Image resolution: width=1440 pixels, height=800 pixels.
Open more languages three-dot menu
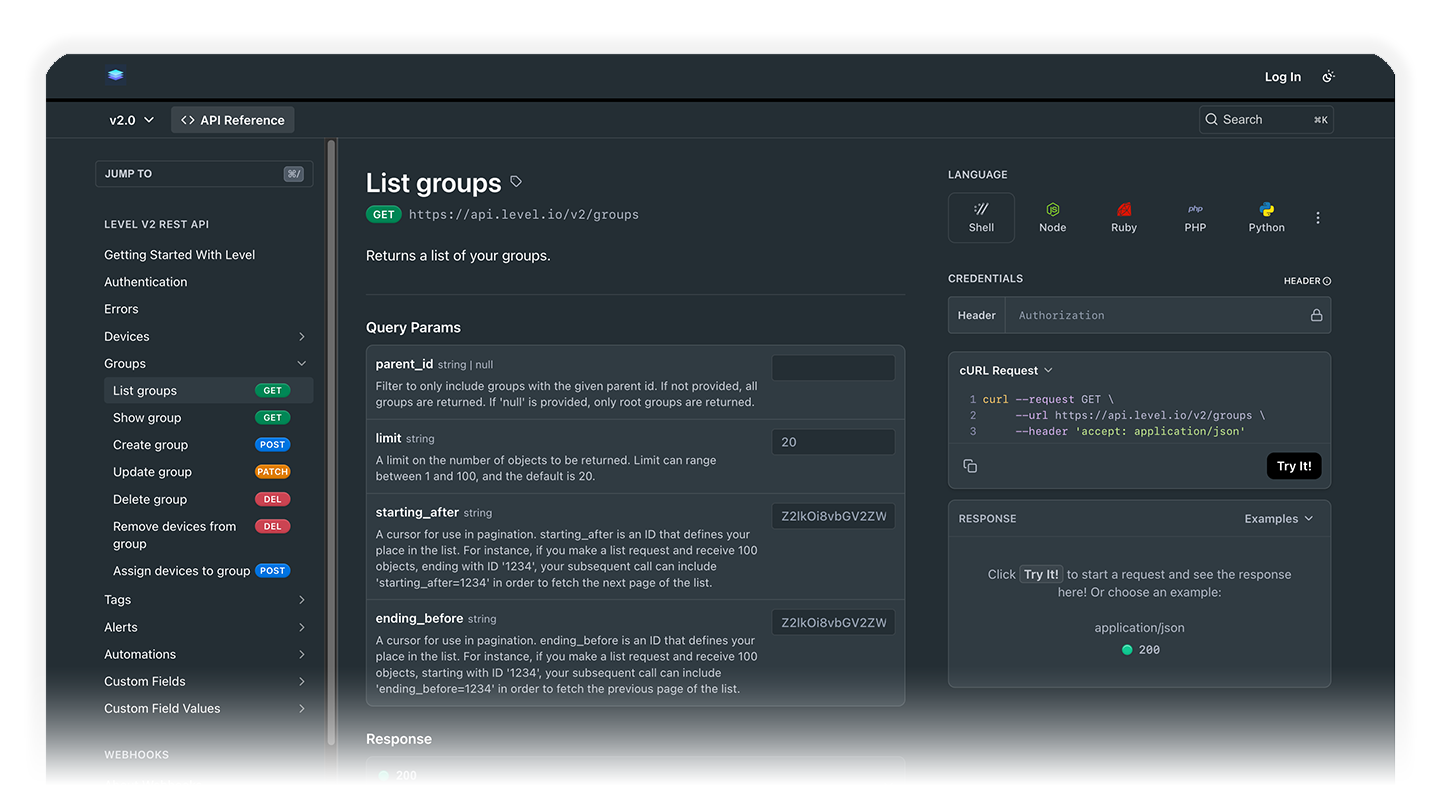click(x=1318, y=218)
